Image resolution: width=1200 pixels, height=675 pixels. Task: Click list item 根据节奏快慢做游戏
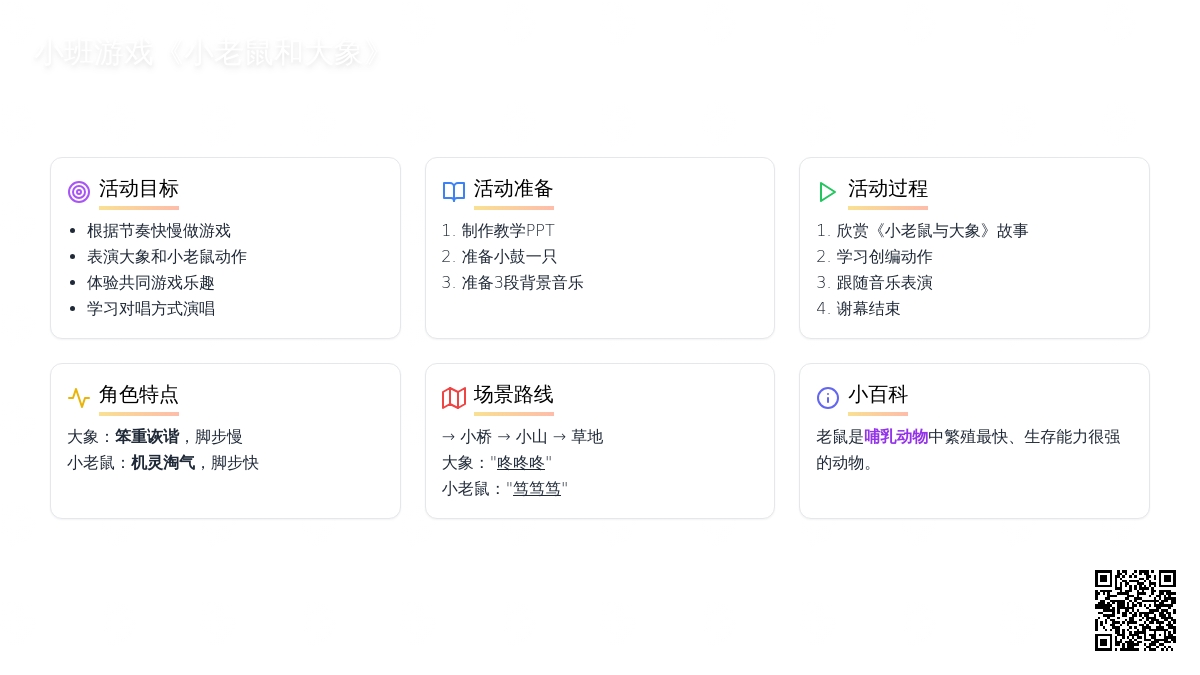click(159, 231)
